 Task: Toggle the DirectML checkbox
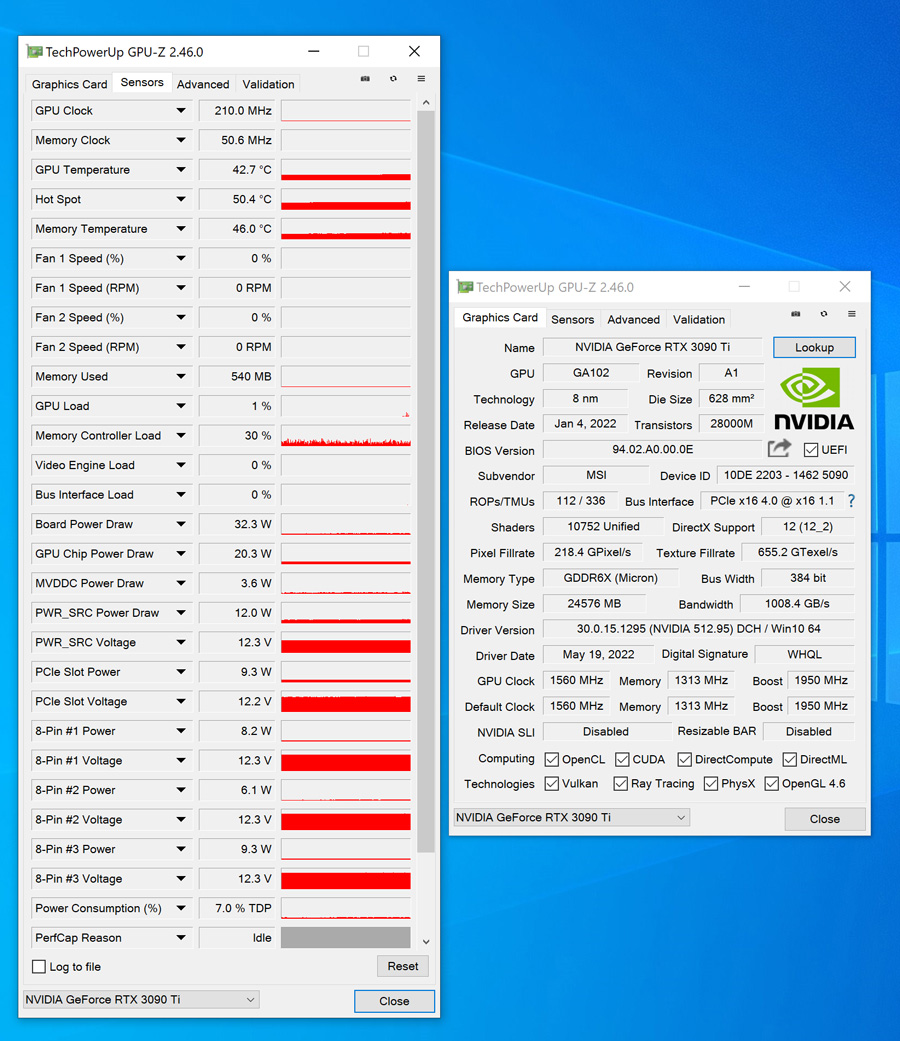point(790,760)
